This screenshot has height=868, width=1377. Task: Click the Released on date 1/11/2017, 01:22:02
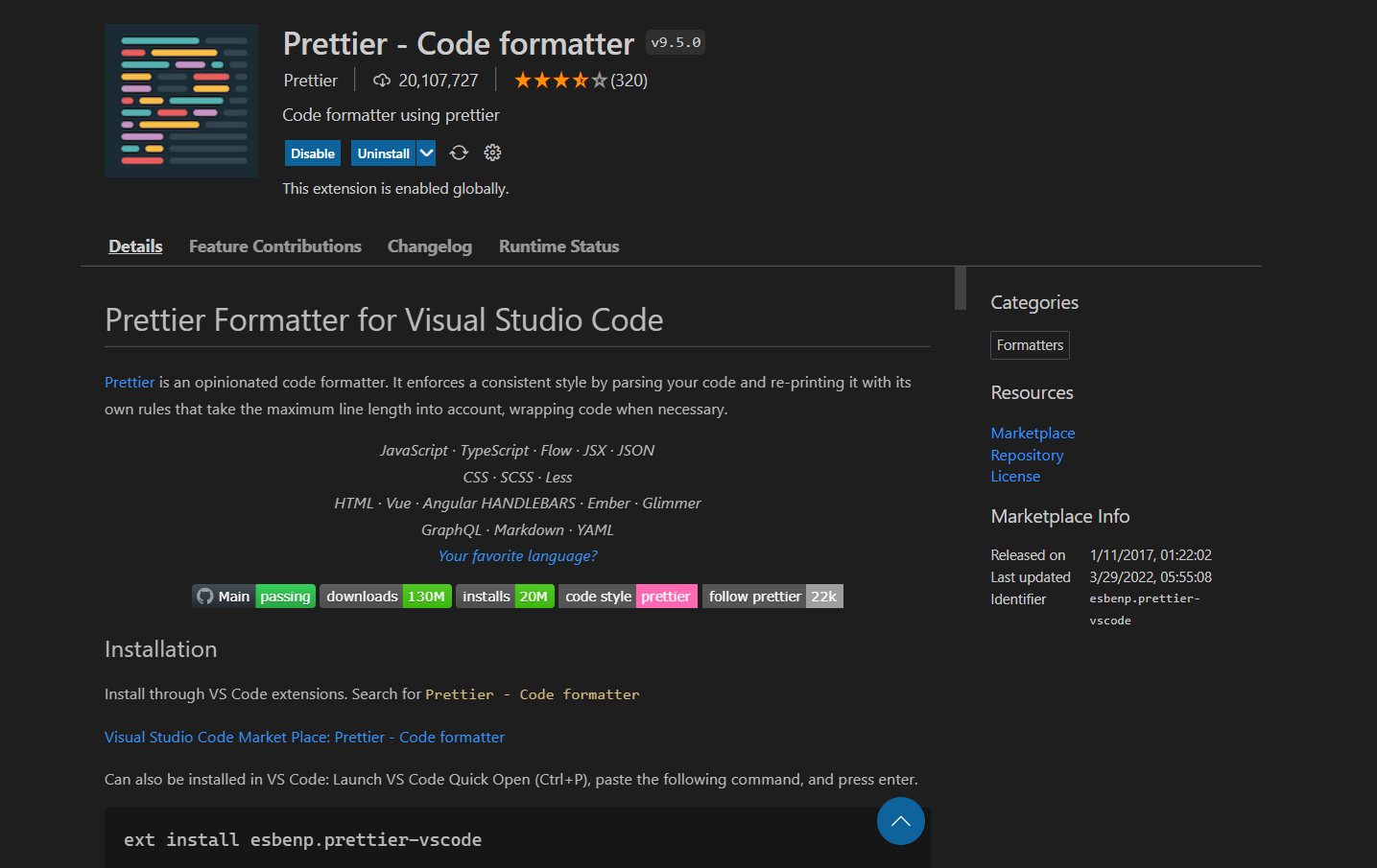pos(1151,555)
